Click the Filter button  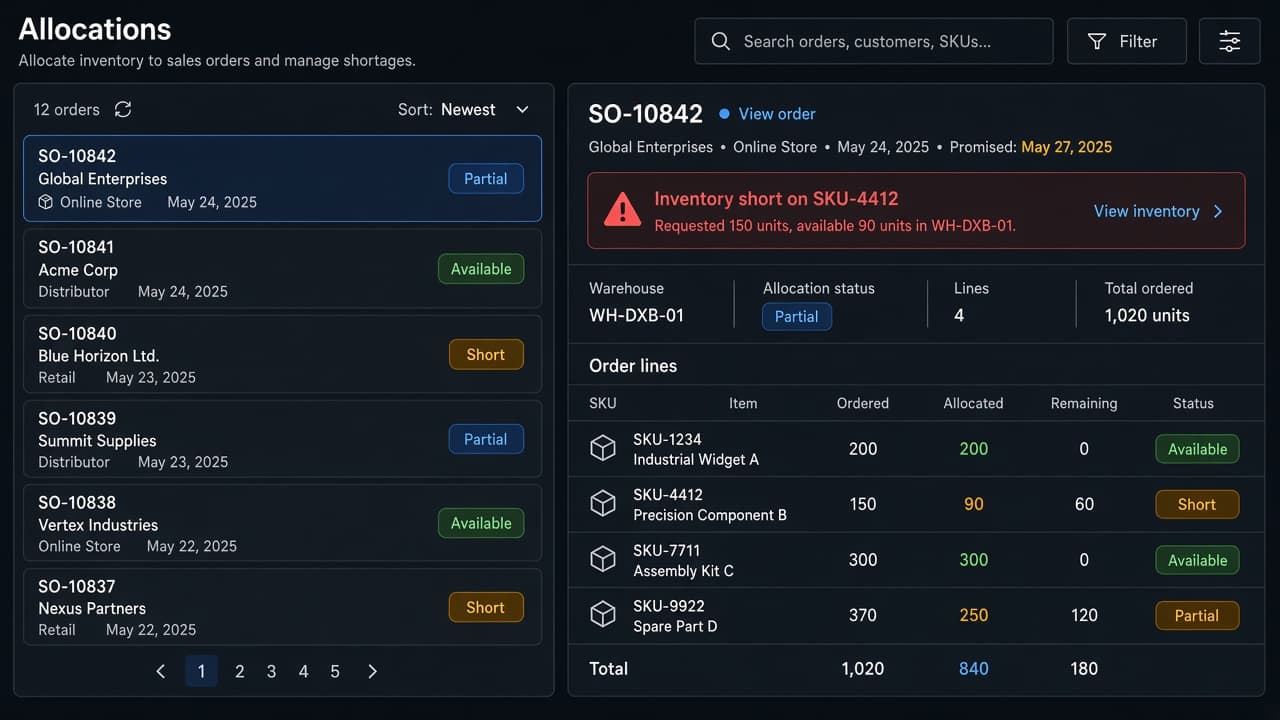pos(1127,41)
